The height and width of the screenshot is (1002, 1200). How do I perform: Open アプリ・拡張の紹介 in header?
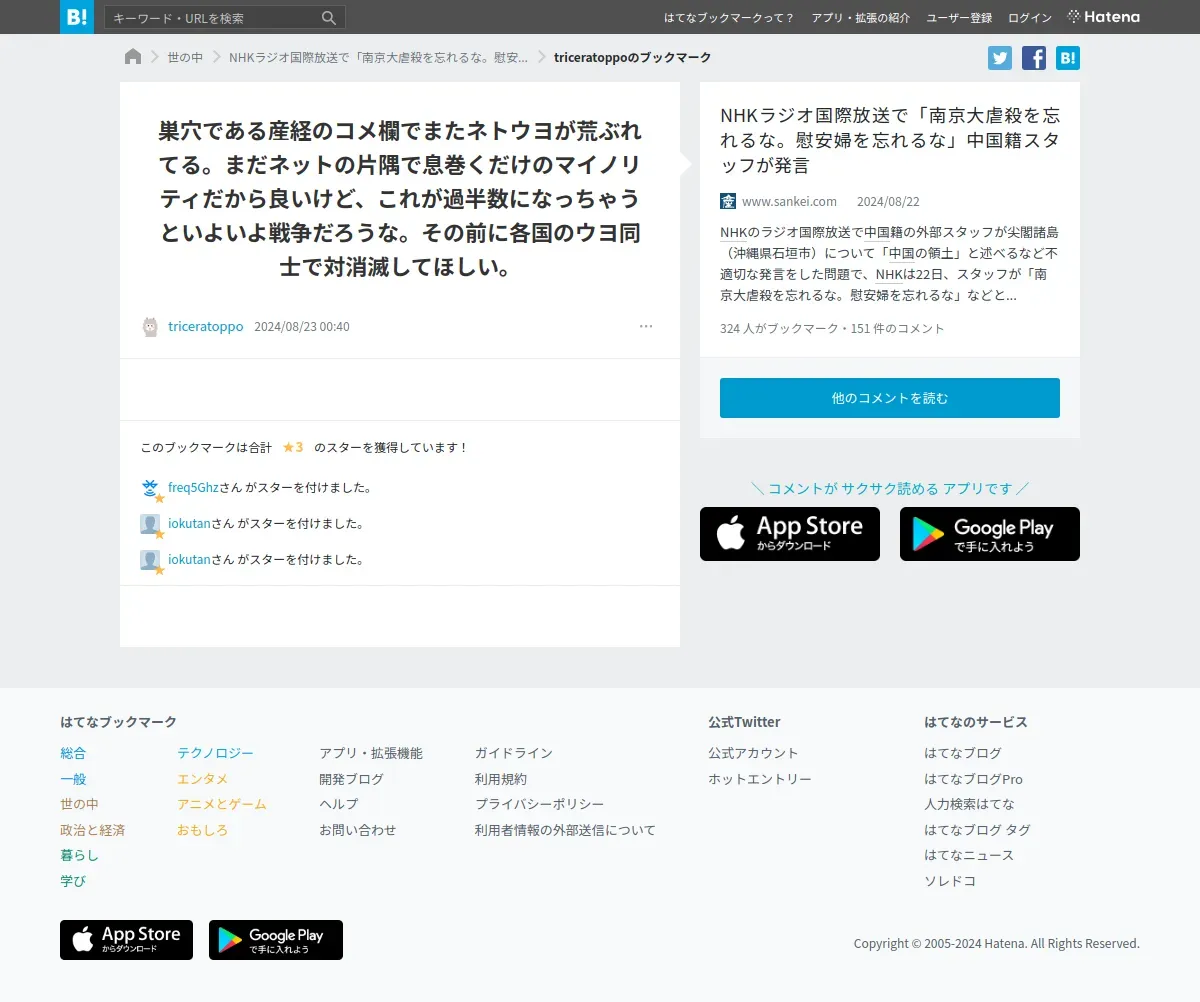[x=861, y=18]
